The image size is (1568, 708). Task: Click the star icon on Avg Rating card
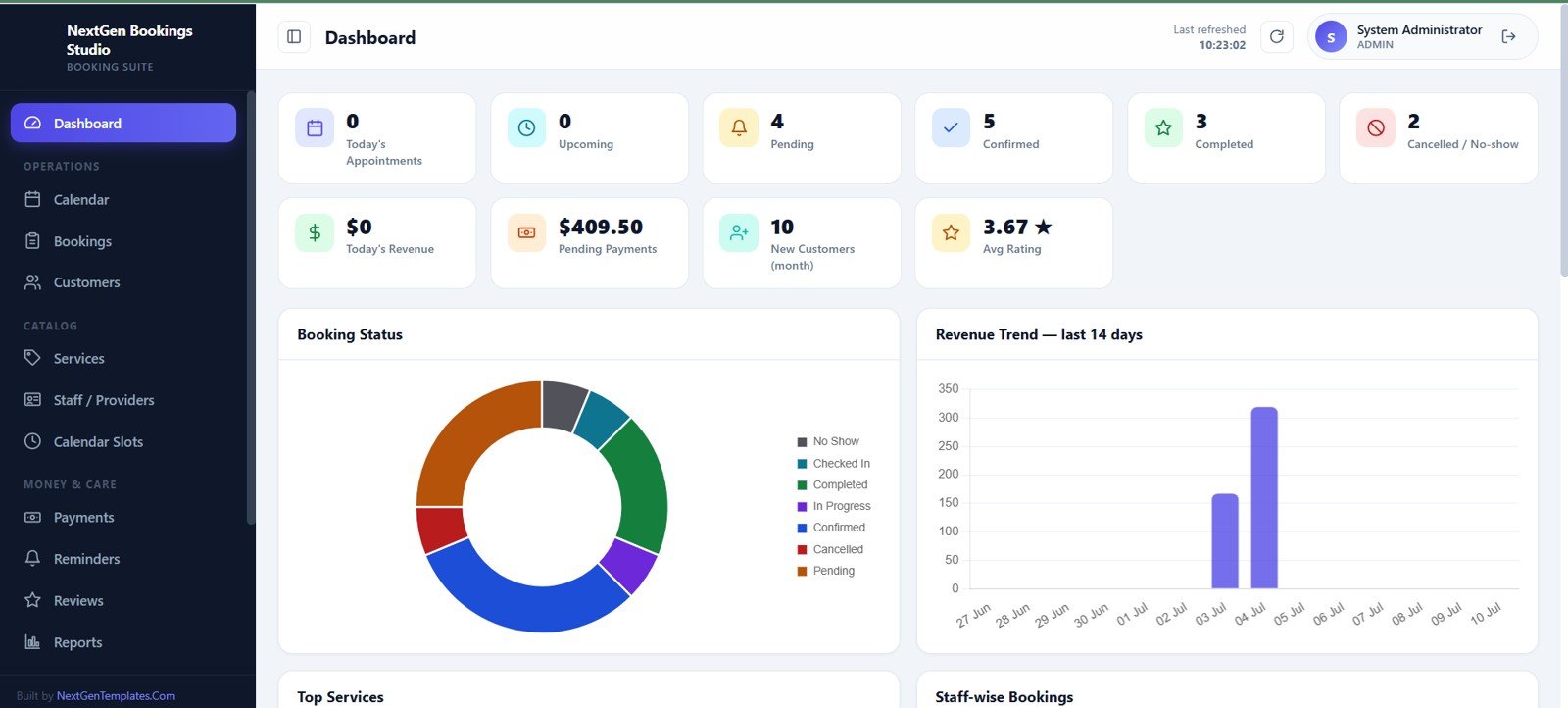tap(951, 233)
